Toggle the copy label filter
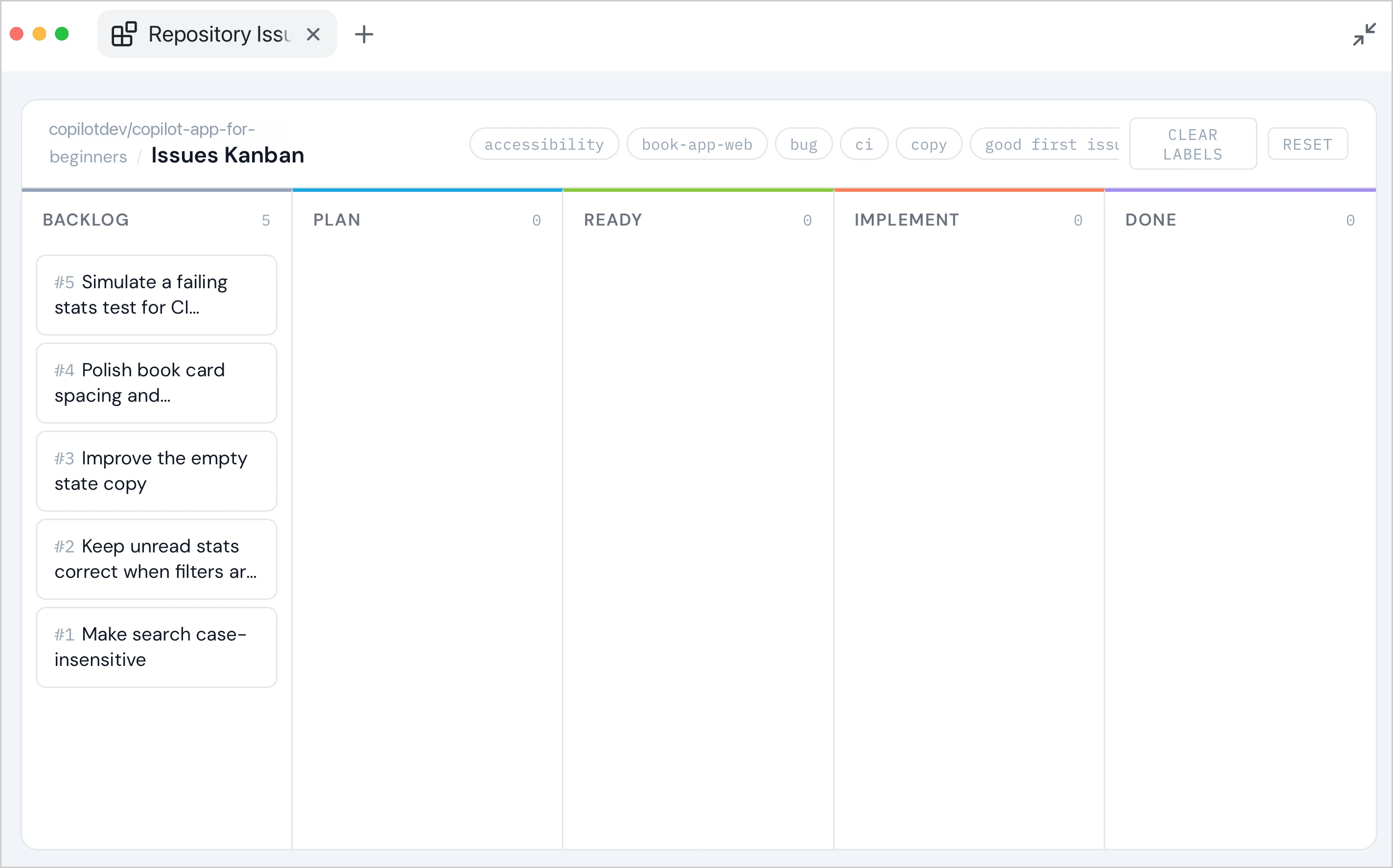The image size is (1393, 868). click(929, 144)
